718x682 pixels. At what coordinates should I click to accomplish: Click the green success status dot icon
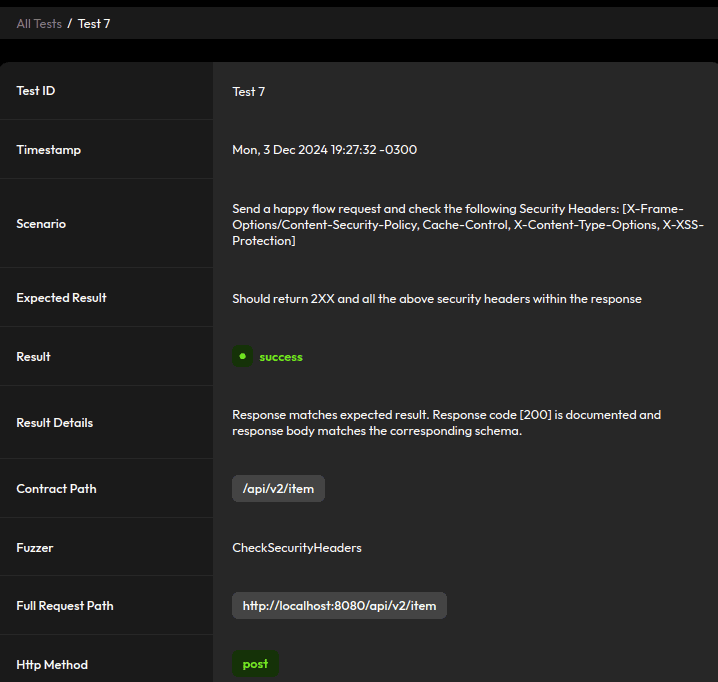click(242, 356)
